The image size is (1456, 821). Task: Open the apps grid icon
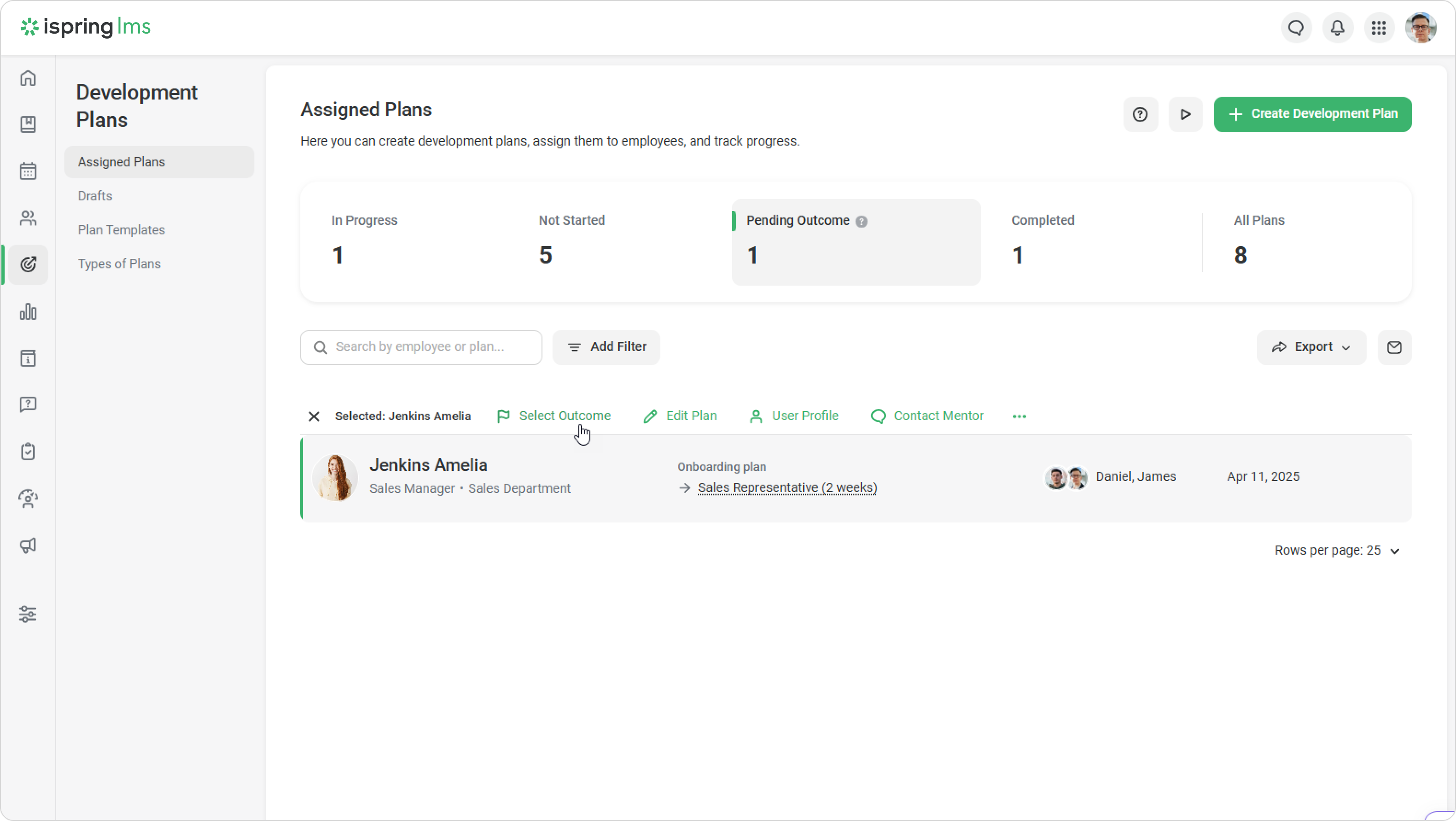point(1379,28)
